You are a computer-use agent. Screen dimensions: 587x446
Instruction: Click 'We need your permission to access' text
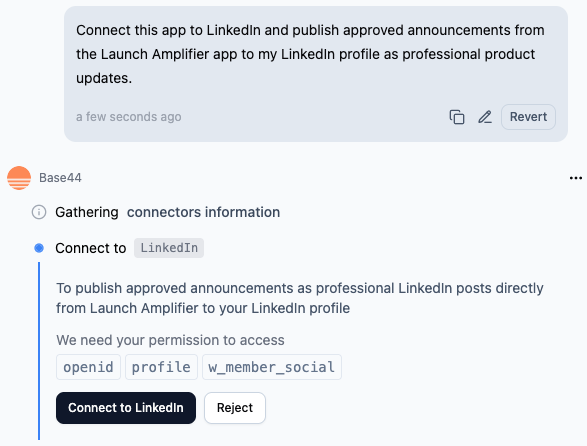point(170,340)
